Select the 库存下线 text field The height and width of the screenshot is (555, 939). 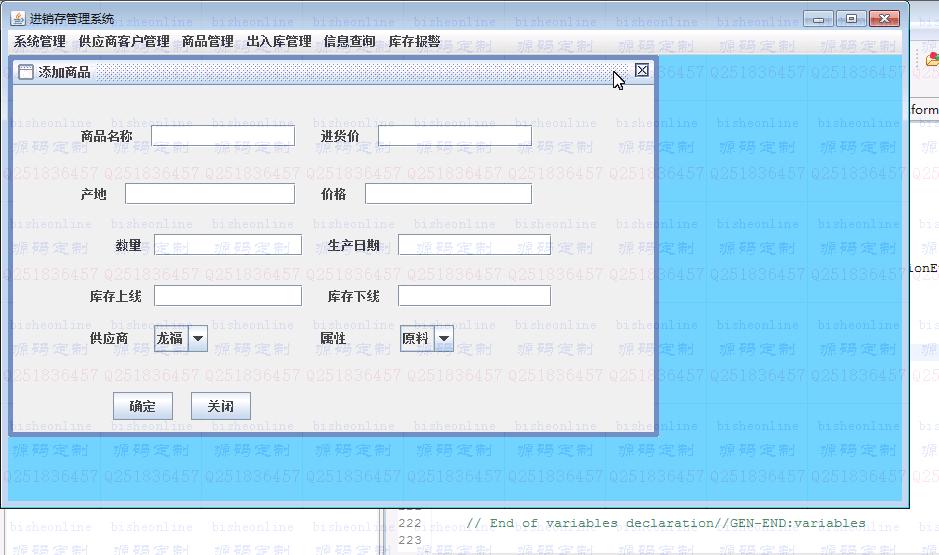(474, 296)
